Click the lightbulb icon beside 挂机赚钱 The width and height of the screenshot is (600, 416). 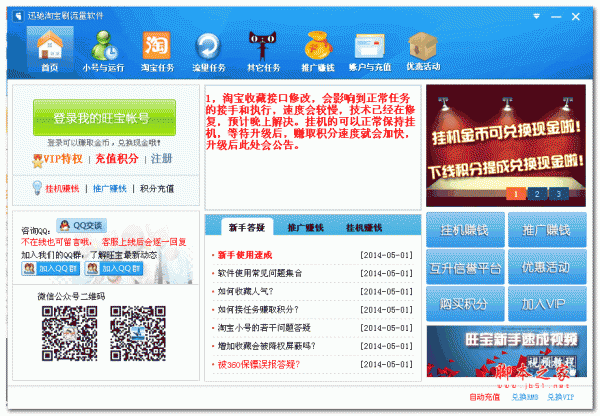point(37,188)
